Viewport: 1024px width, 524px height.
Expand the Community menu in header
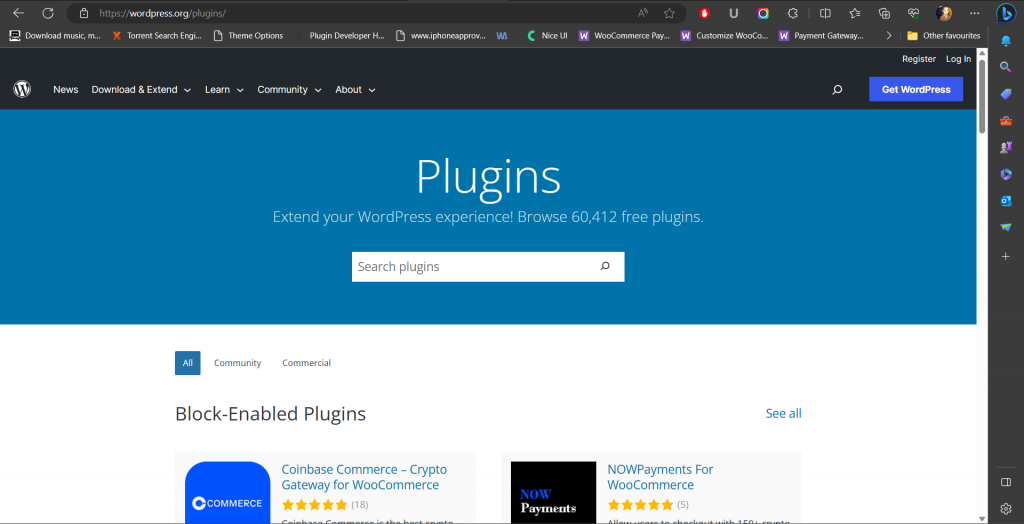(x=289, y=90)
